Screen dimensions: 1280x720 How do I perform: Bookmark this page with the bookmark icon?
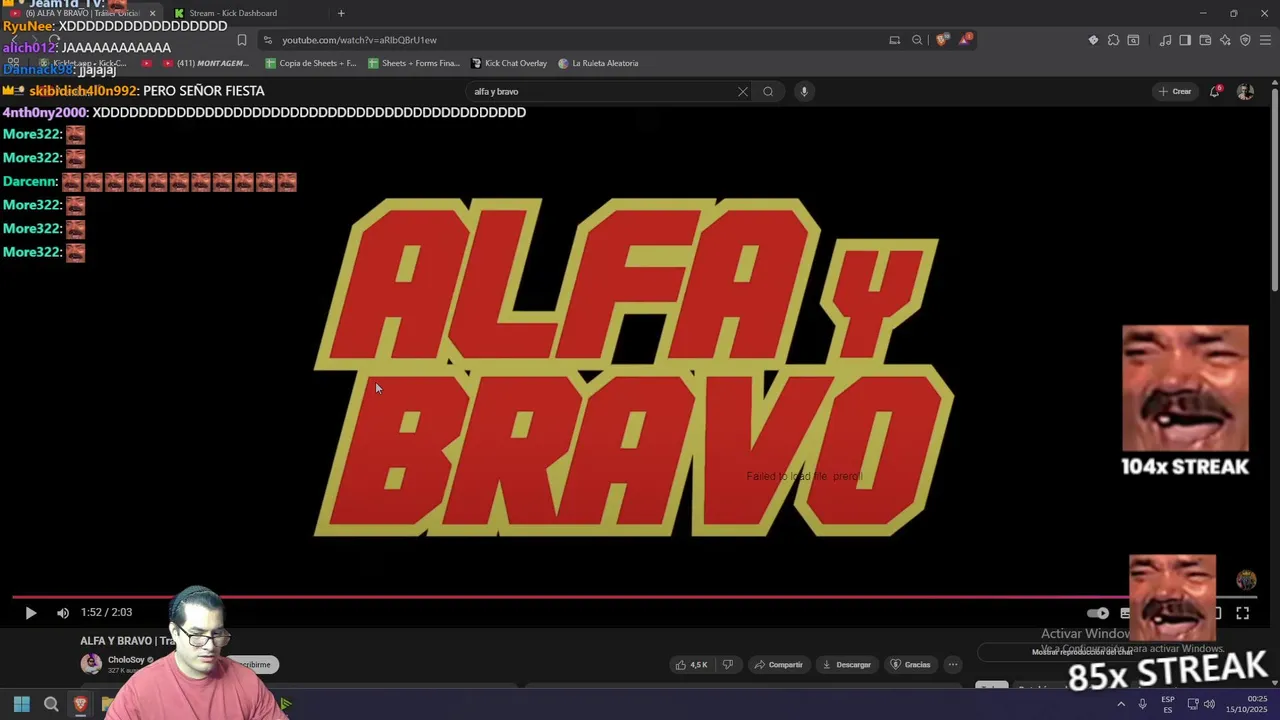click(241, 40)
